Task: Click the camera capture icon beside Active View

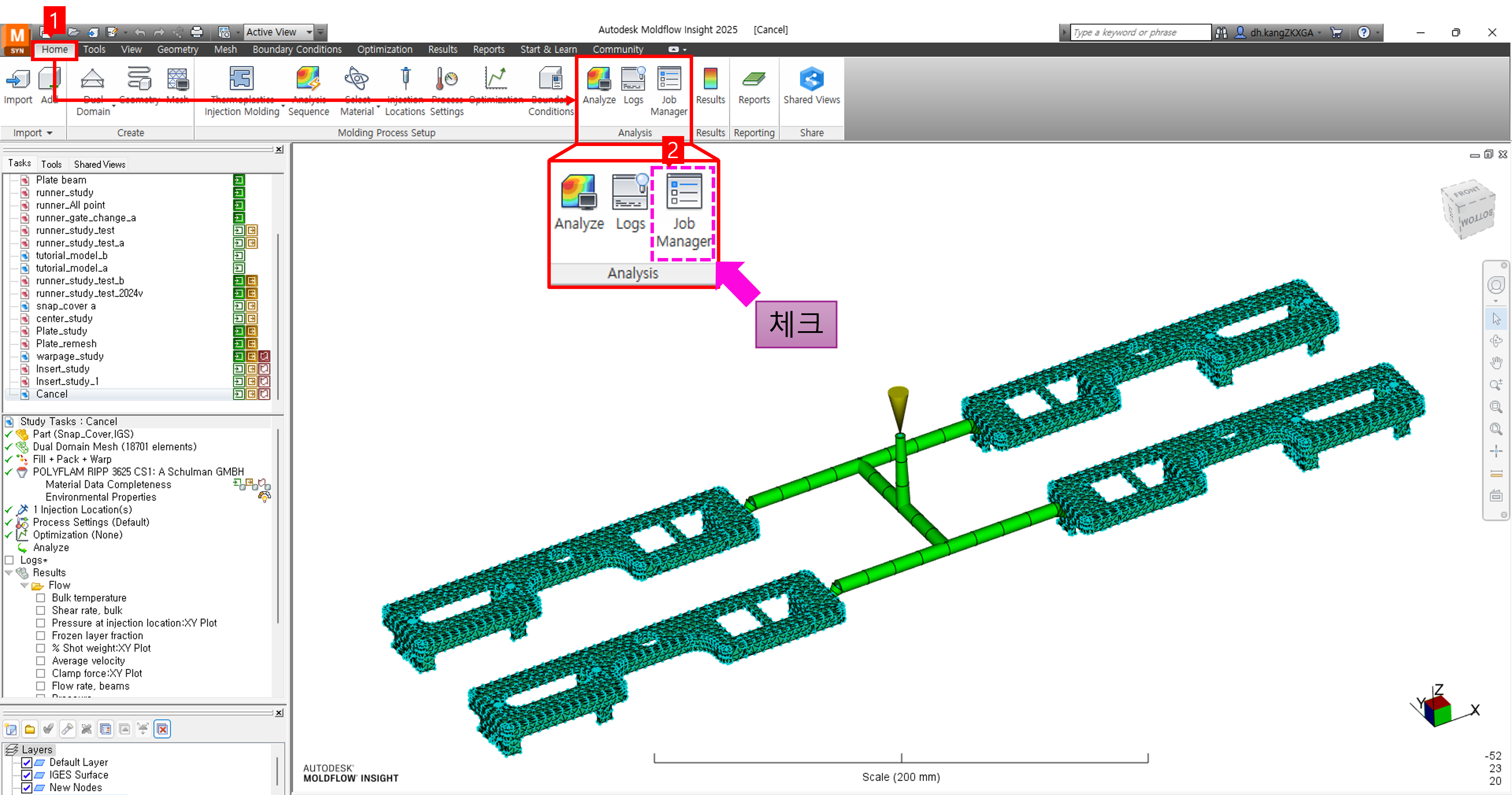Action: [224, 32]
